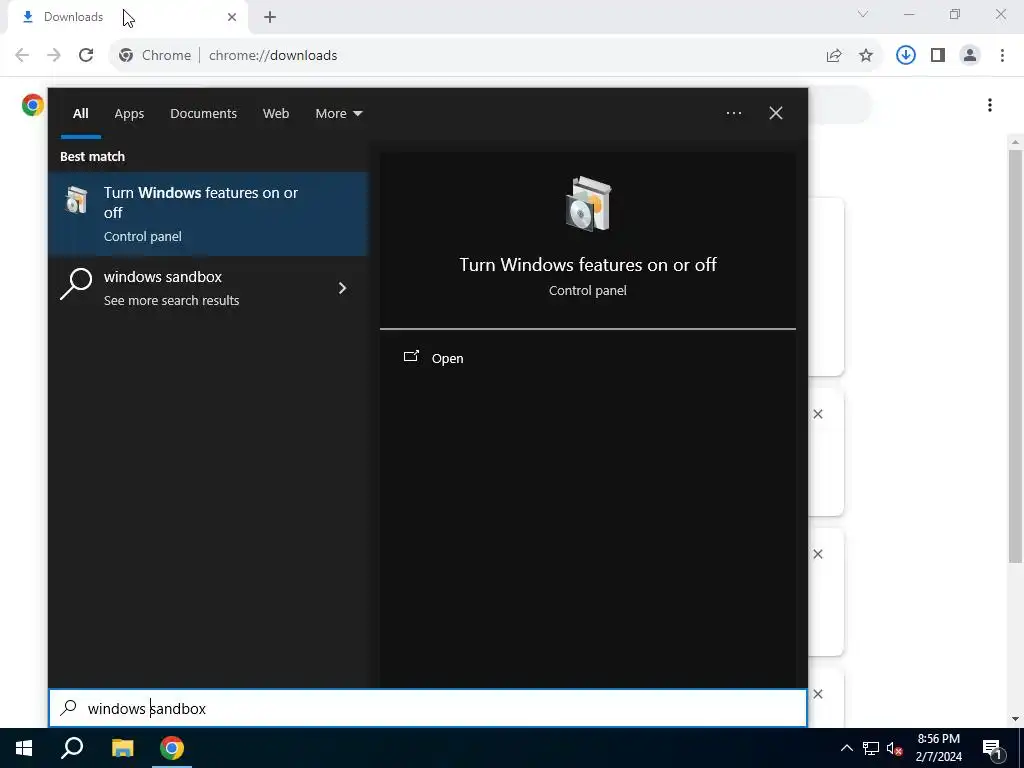Click the downloads page vertical scrollbar
This screenshot has height=768, width=1024.
click(x=1015, y=356)
